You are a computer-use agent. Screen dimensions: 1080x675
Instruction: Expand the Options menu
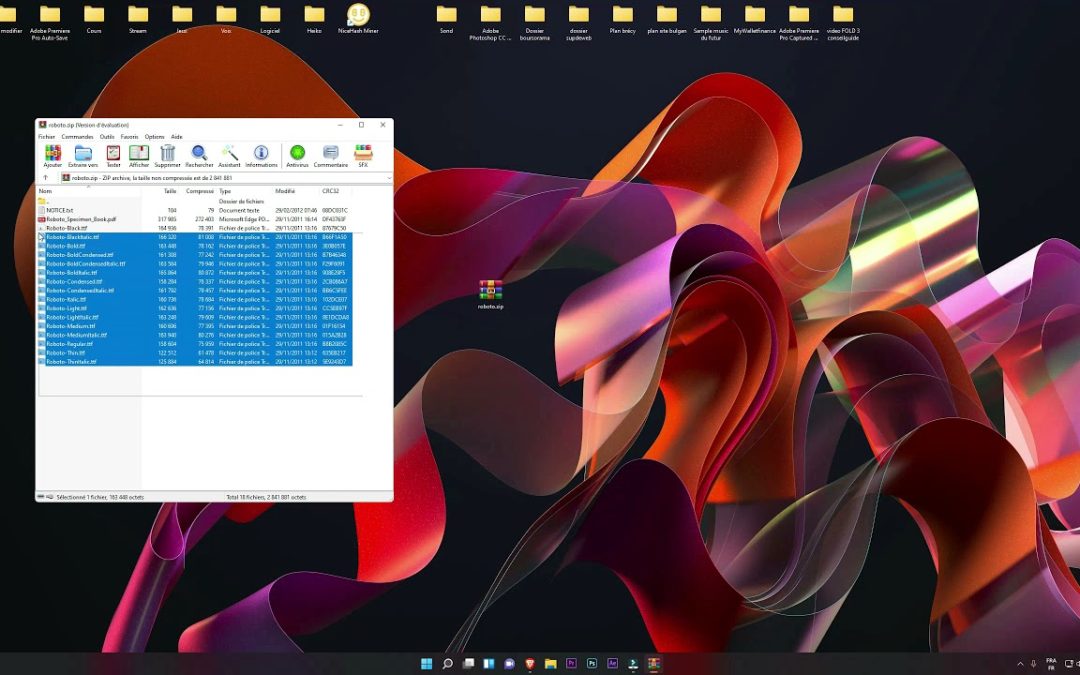pyautogui.click(x=155, y=137)
